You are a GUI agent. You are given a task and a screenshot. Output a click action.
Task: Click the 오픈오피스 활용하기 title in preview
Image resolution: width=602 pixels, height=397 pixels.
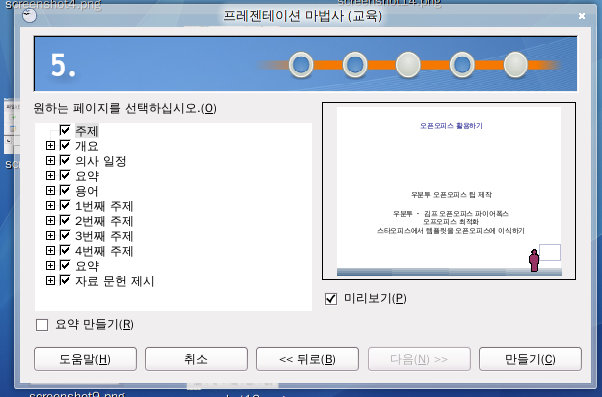(451, 126)
